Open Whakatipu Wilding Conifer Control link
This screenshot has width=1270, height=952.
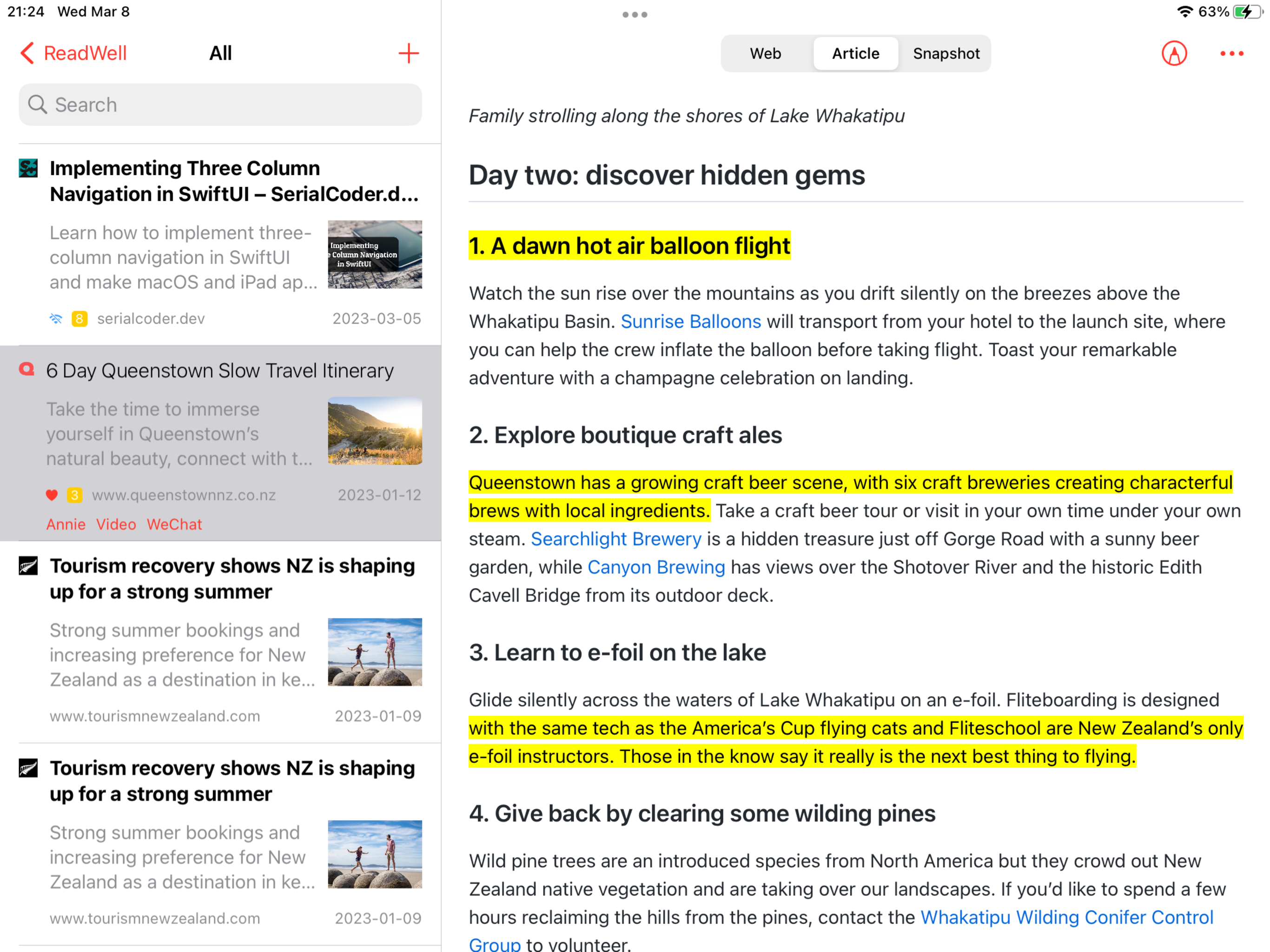point(1067,918)
